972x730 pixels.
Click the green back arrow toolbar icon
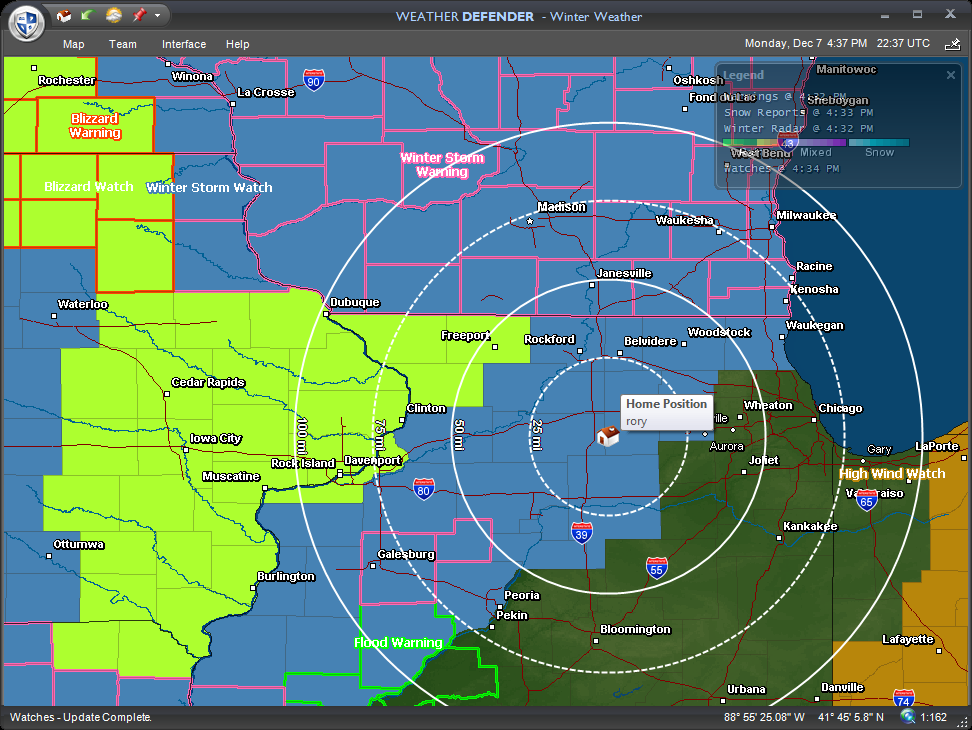pyautogui.click(x=87, y=15)
